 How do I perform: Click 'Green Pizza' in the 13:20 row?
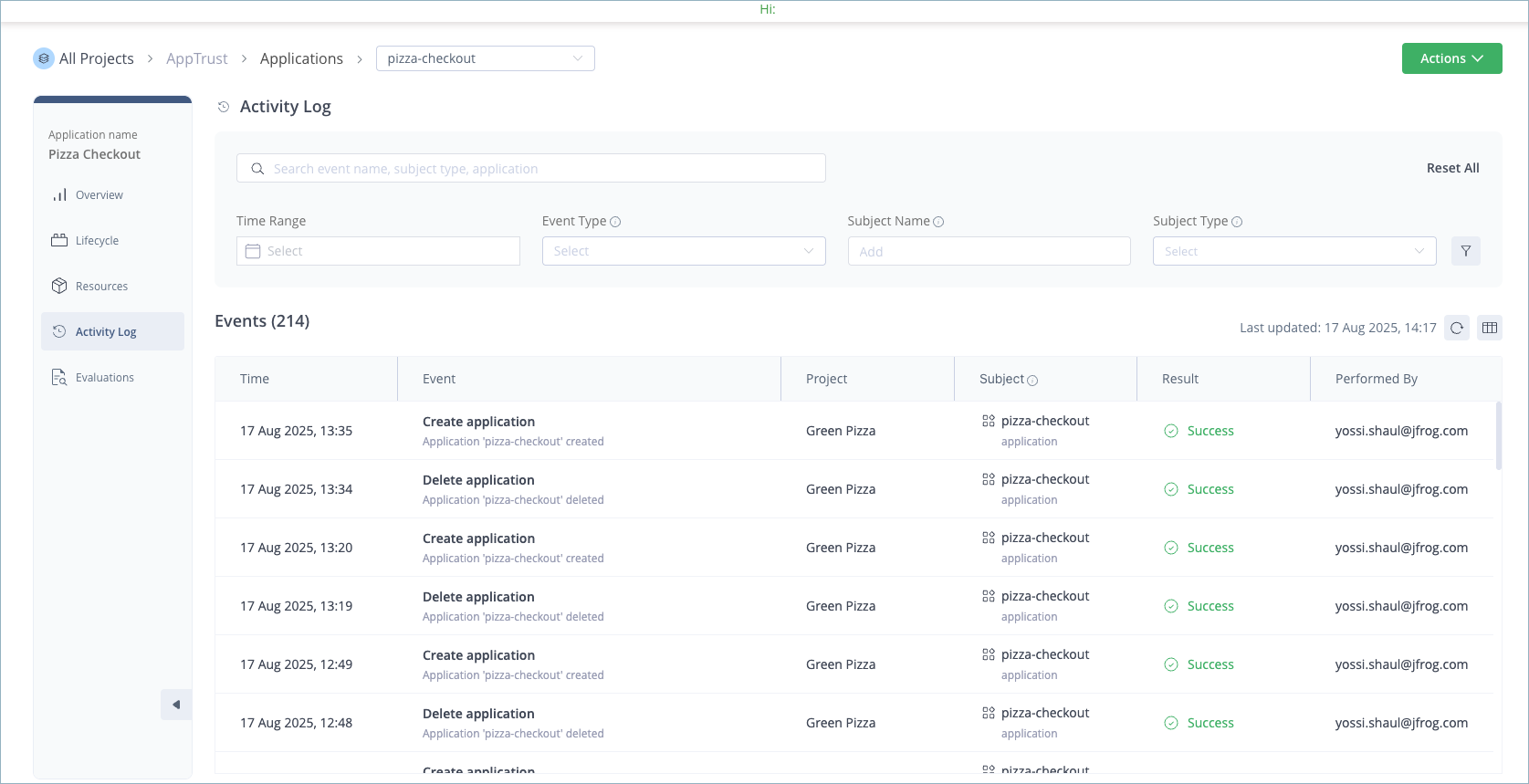coord(841,548)
